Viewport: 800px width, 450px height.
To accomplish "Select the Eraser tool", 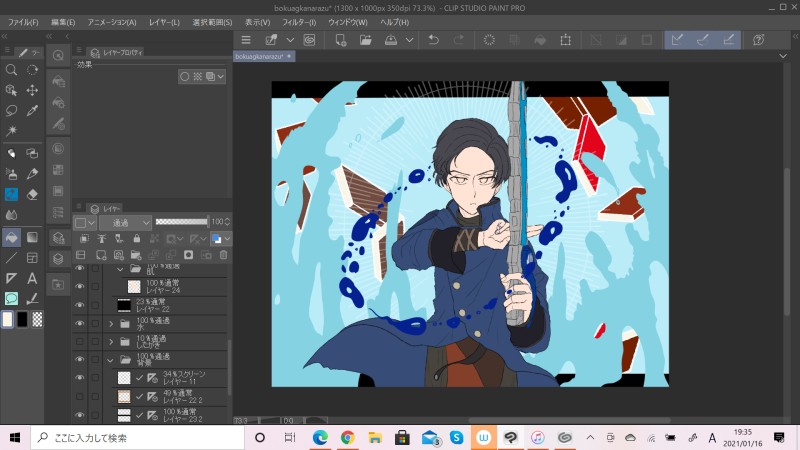I will 32,194.
